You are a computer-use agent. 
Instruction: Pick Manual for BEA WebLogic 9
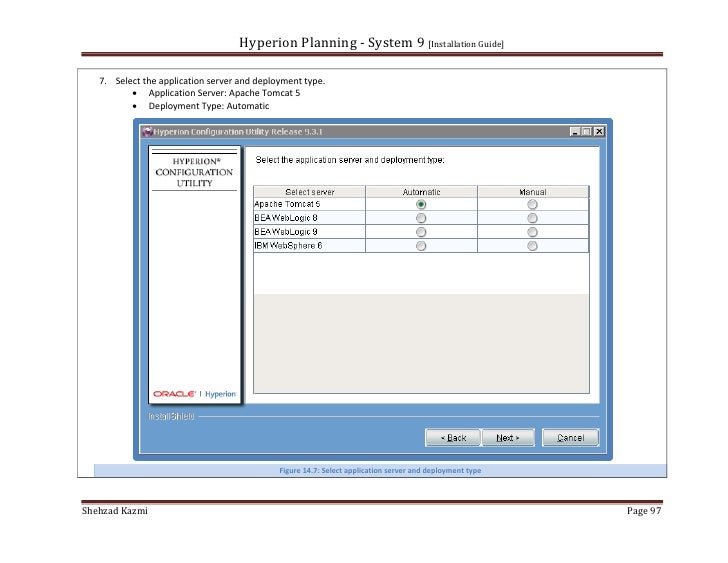point(532,232)
